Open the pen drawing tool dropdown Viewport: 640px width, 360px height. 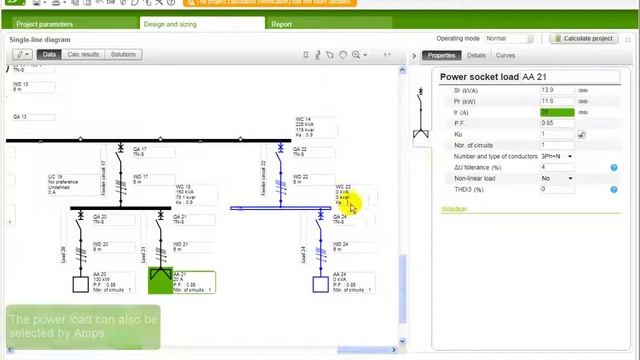pos(22,54)
